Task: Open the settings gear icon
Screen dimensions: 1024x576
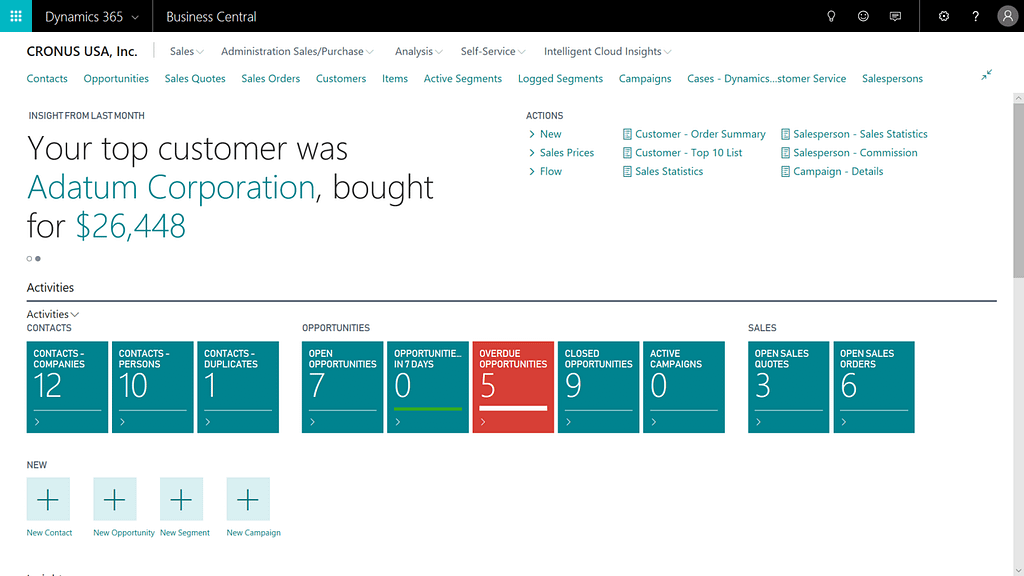Action: pos(944,16)
